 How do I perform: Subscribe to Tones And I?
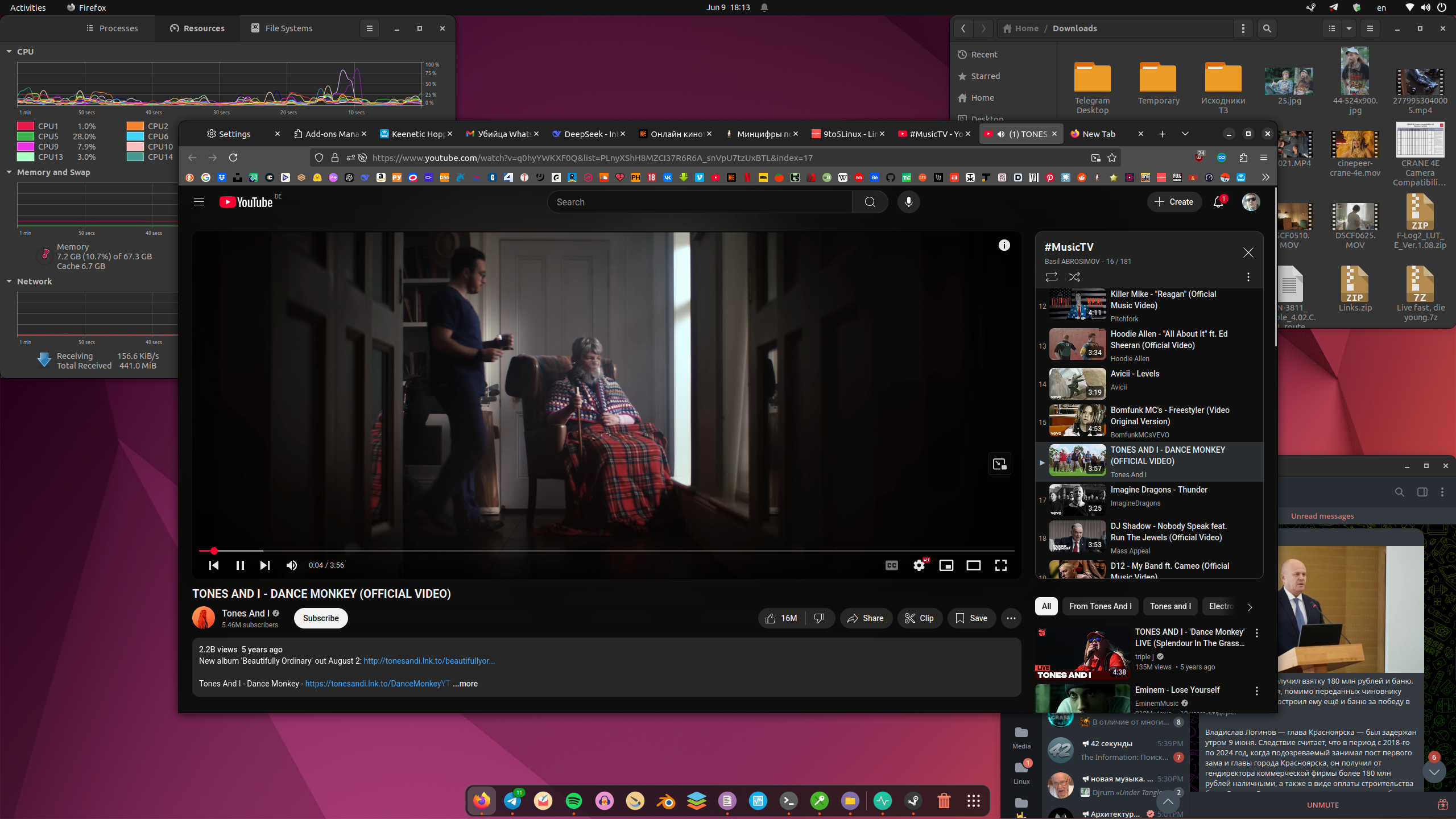(321, 618)
